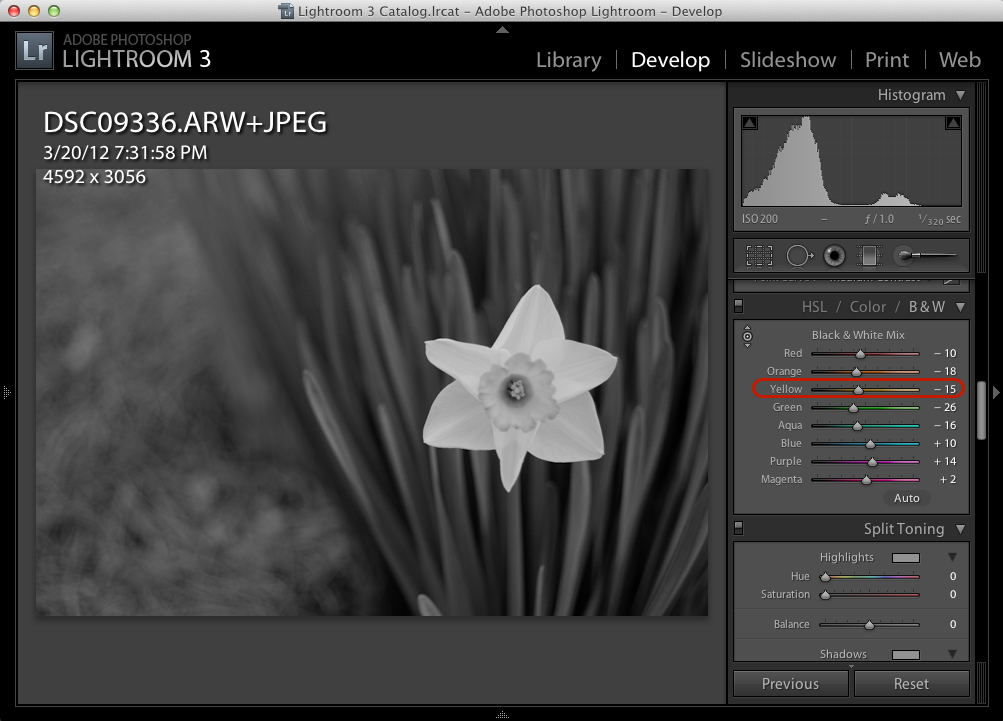Open the Slideshow module
Viewport: 1003px width, 721px height.
tap(787, 60)
